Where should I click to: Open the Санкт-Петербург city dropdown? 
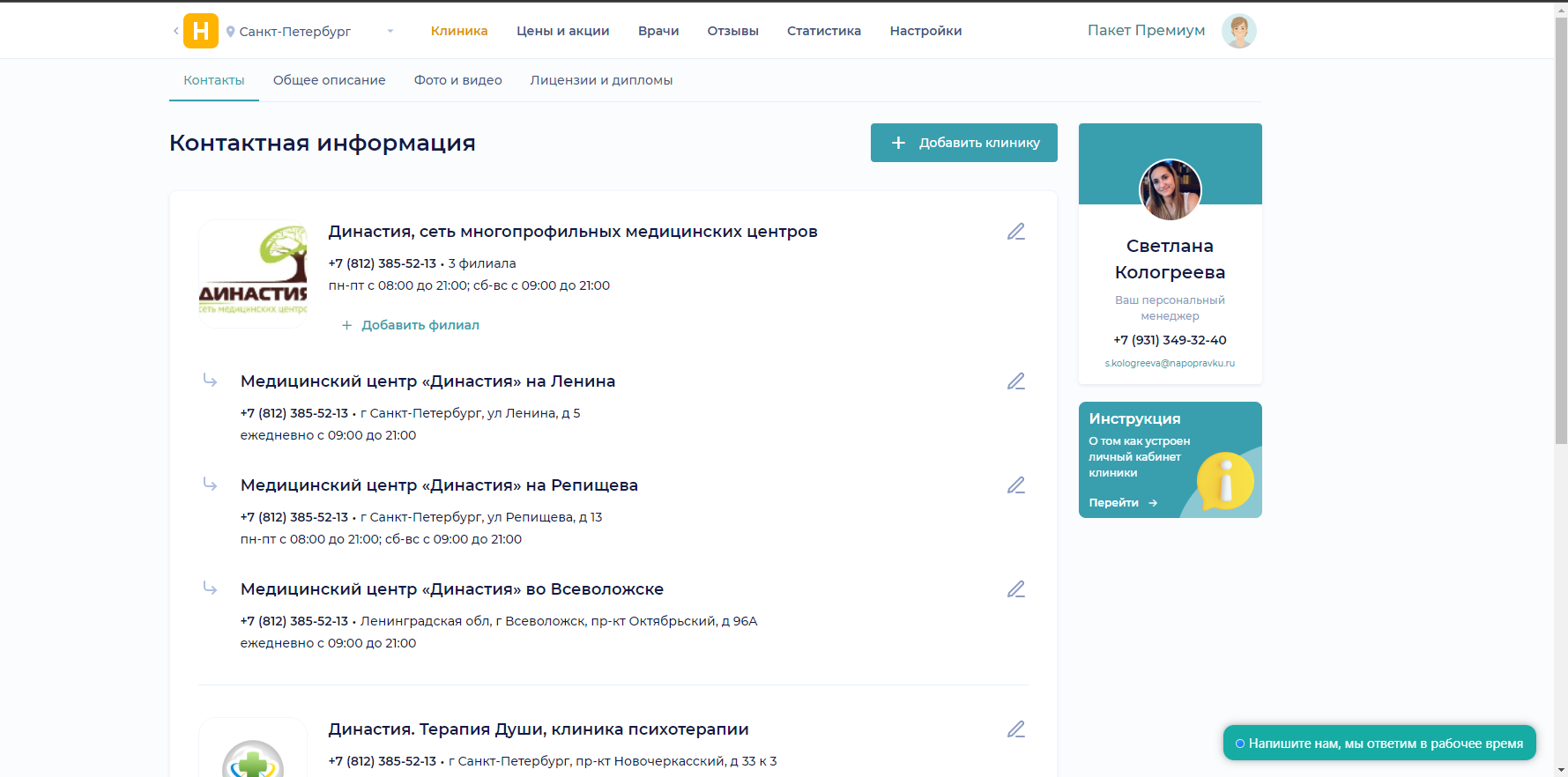click(309, 32)
